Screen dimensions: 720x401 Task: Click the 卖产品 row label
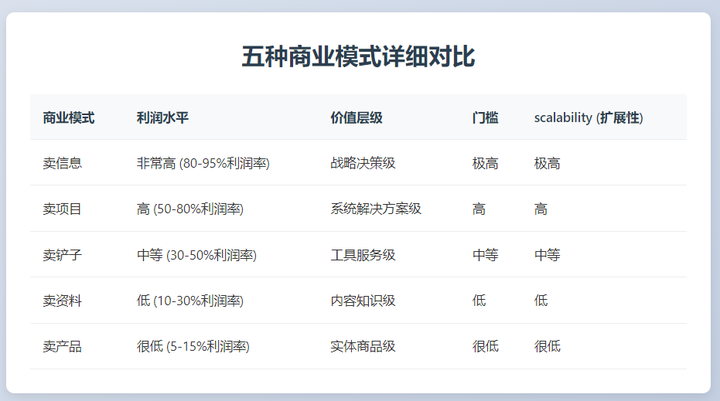[x=62, y=346]
